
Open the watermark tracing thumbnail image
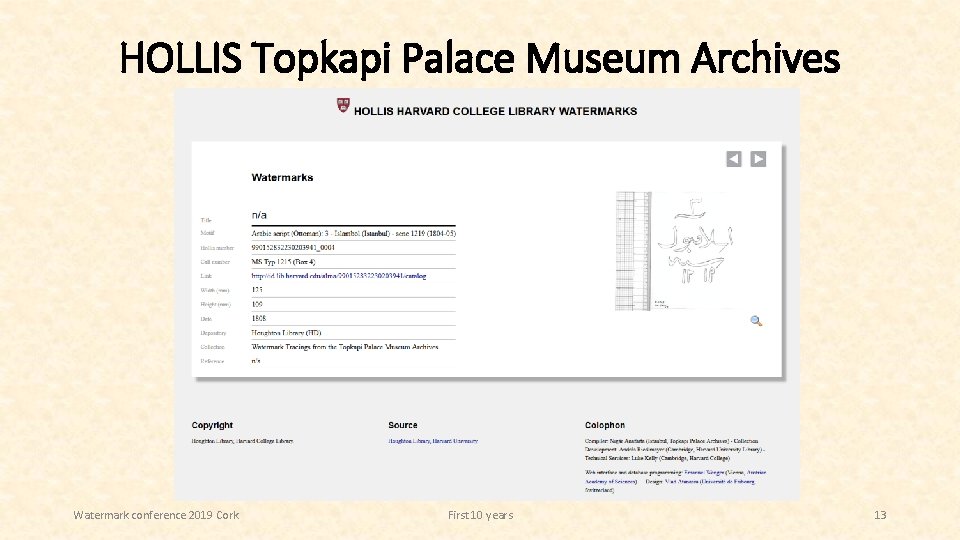tap(674, 251)
